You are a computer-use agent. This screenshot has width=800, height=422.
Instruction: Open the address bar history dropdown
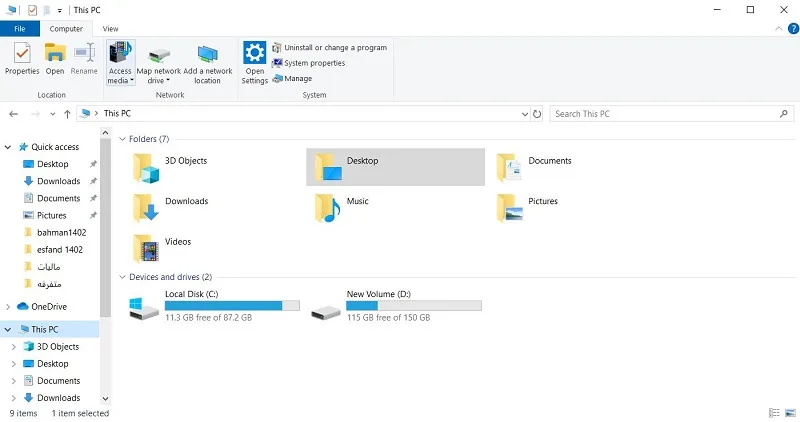[524, 114]
